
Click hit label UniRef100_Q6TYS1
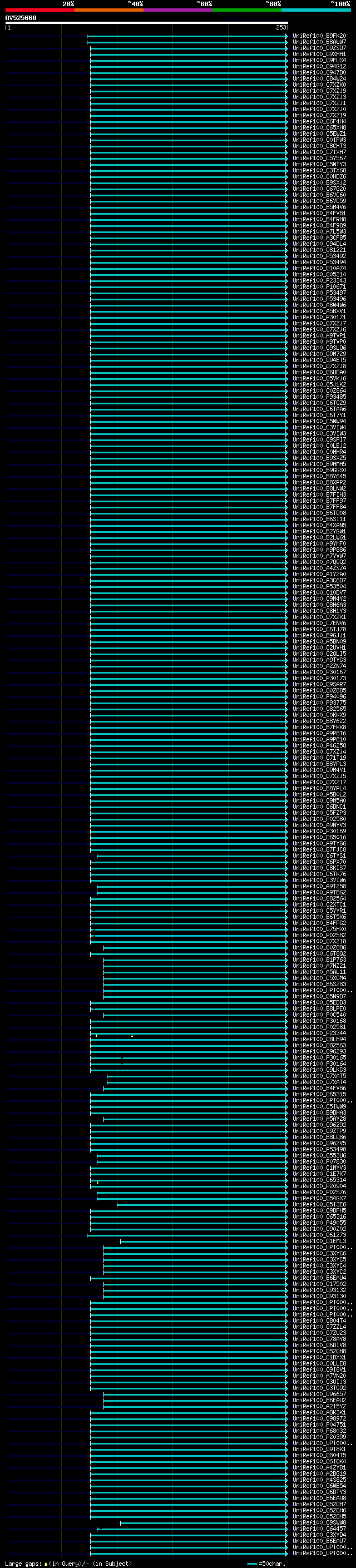[319, 856]
